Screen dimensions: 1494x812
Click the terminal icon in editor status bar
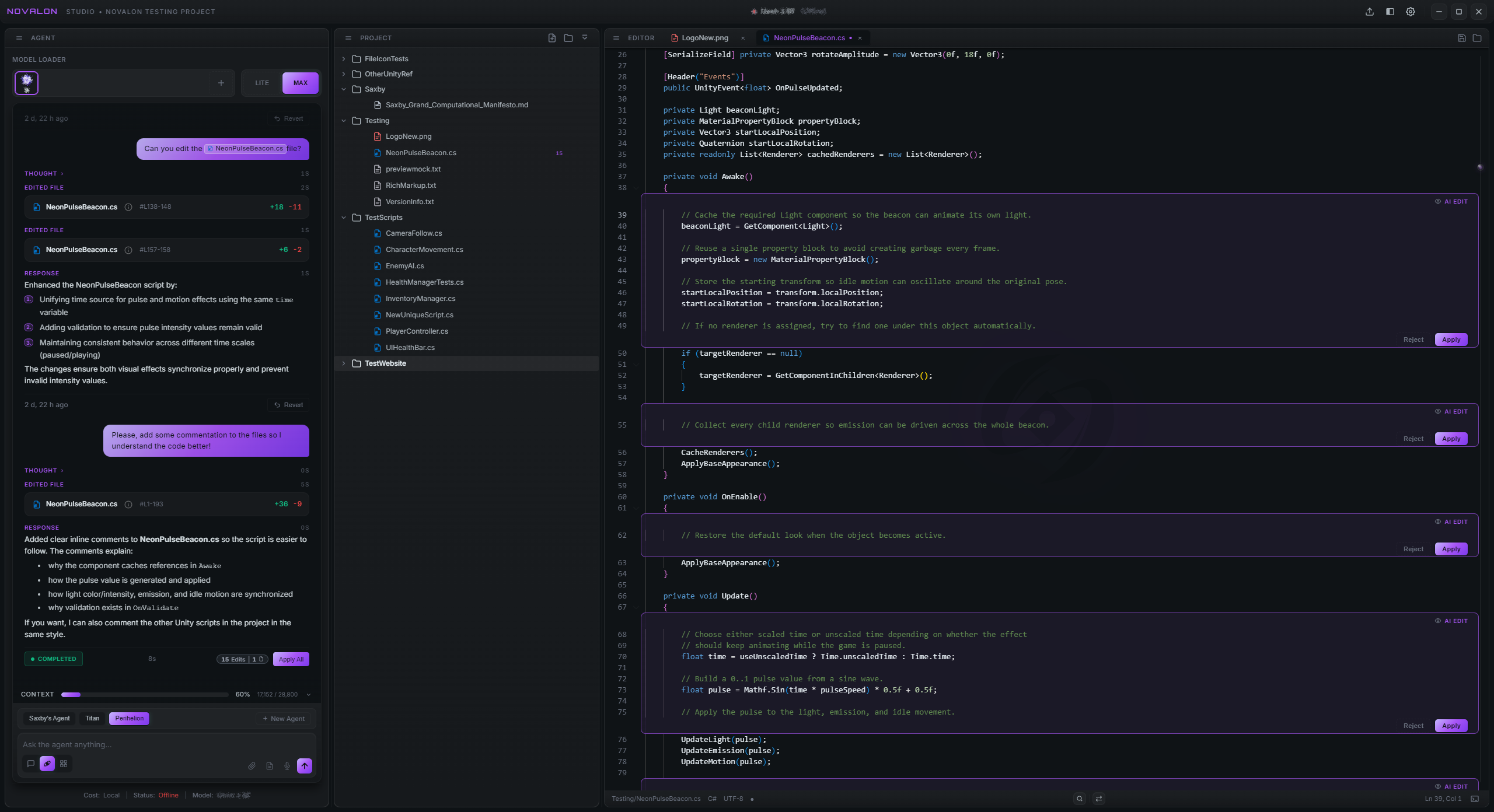[x=1475, y=799]
